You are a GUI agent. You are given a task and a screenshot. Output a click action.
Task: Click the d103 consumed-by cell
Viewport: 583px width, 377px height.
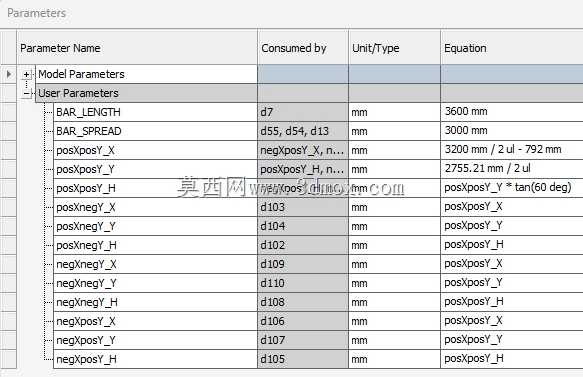[x=303, y=207]
